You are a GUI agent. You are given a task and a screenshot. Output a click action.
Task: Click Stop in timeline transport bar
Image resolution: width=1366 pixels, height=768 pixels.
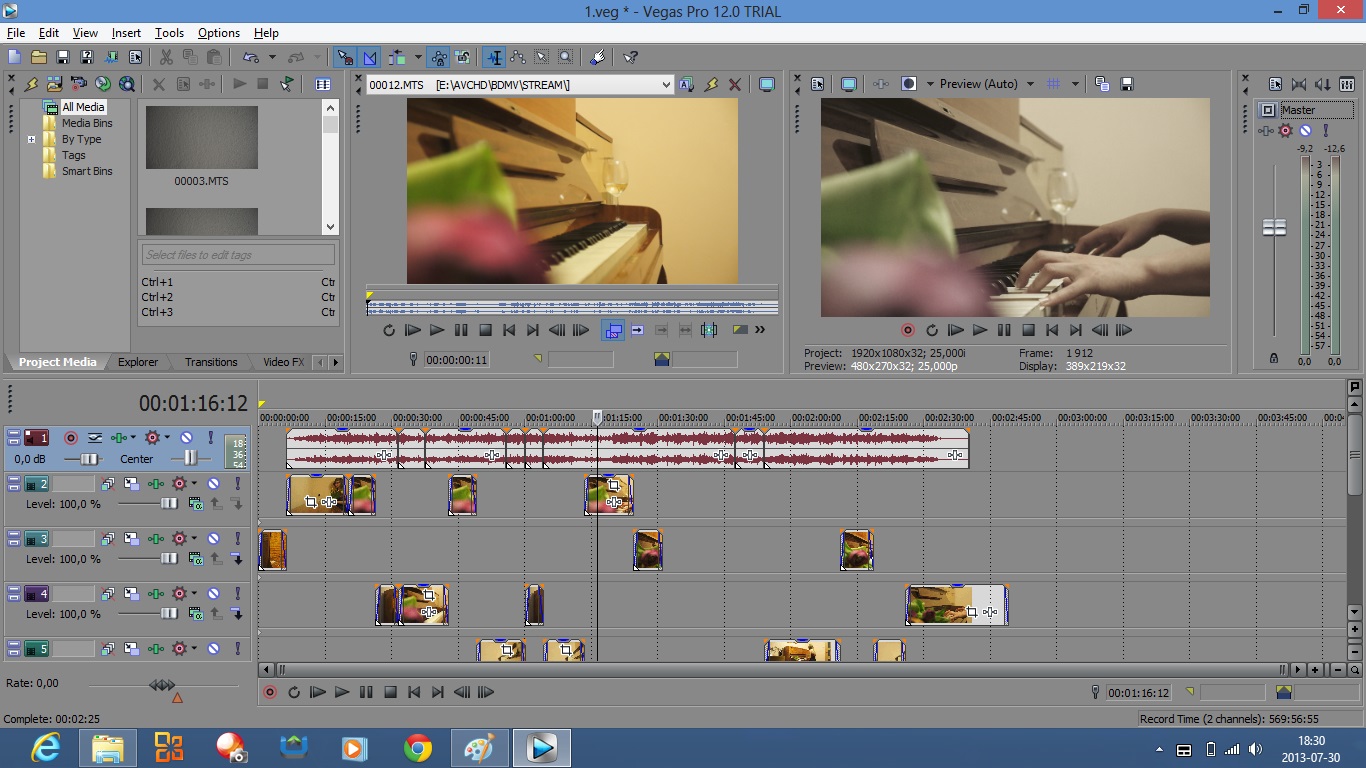[391, 692]
